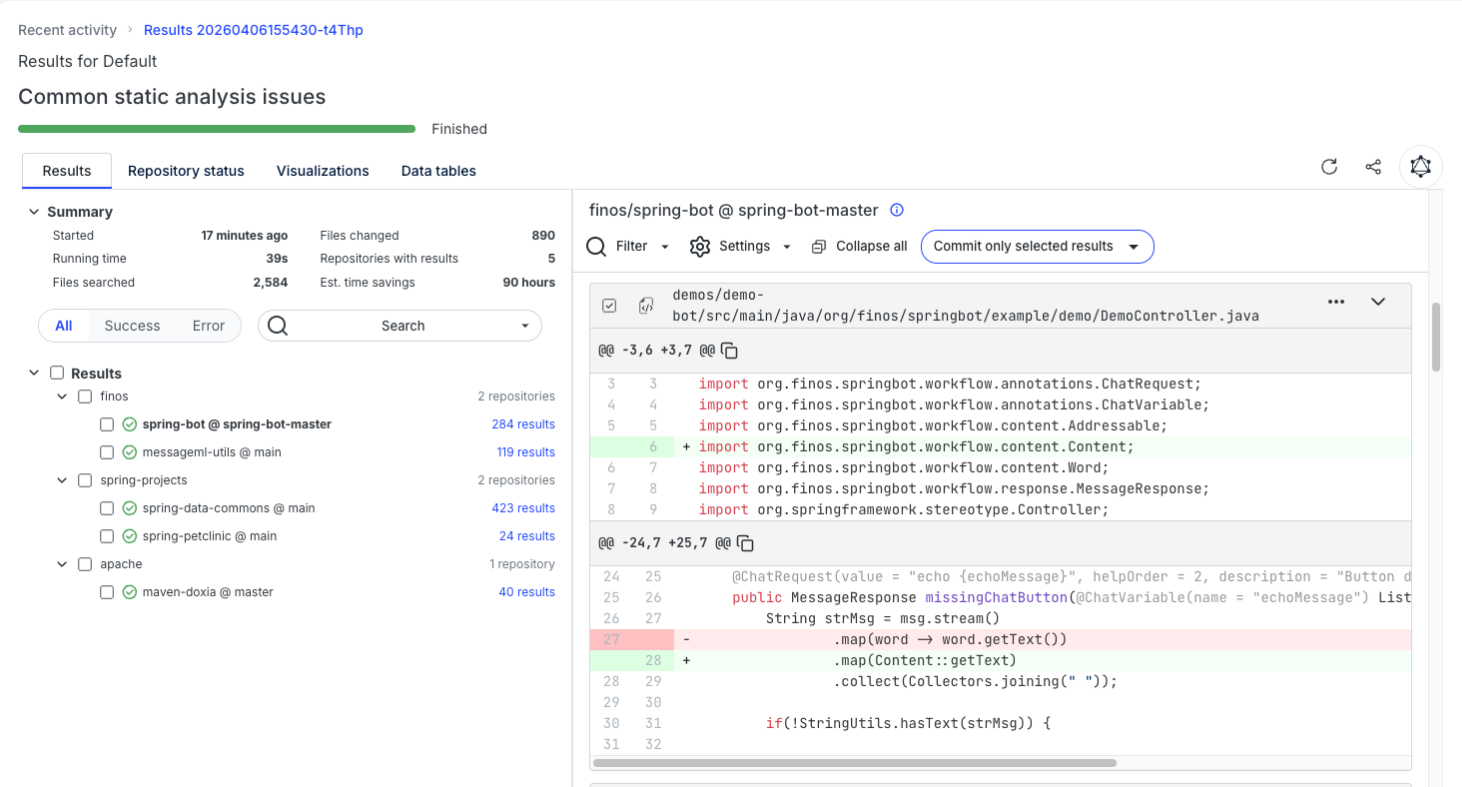Screen dimensions: 1462x787
Task: Switch to the Data tables tab
Action: (439, 171)
